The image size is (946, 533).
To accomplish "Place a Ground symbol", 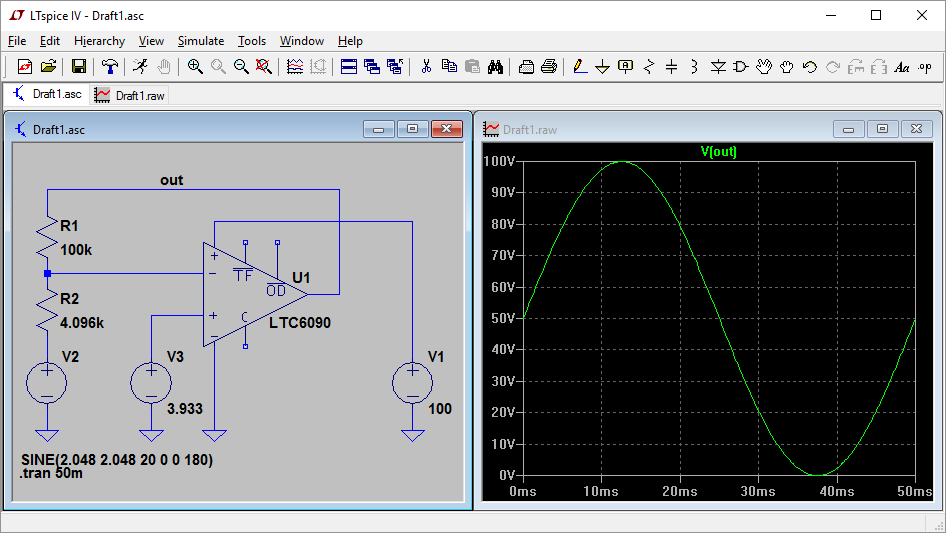I will (x=602, y=66).
